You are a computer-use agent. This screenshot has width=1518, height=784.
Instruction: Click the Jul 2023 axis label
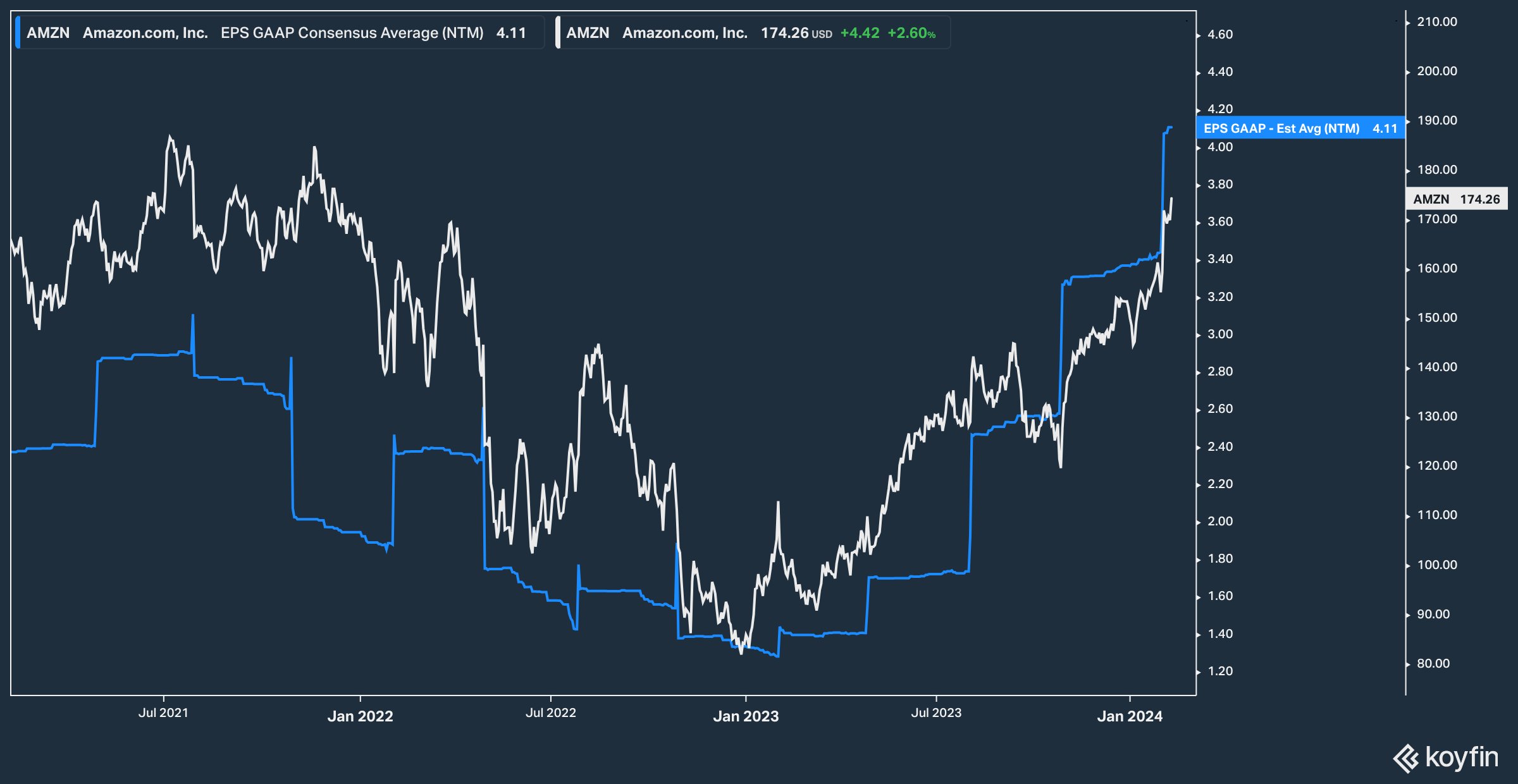pos(936,713)
